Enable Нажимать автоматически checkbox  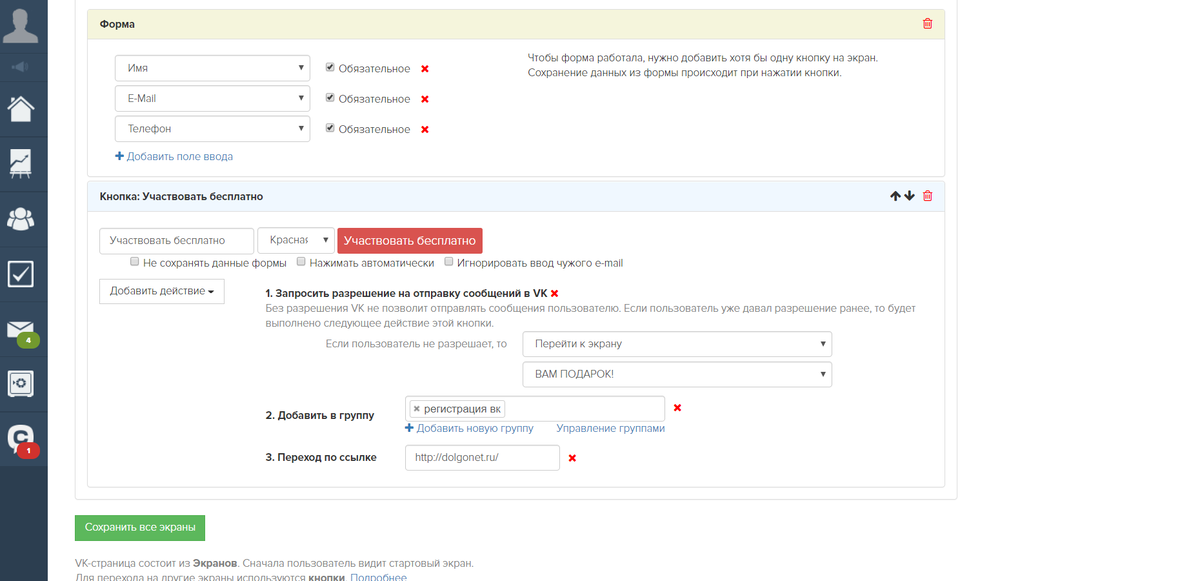[301, 263]
